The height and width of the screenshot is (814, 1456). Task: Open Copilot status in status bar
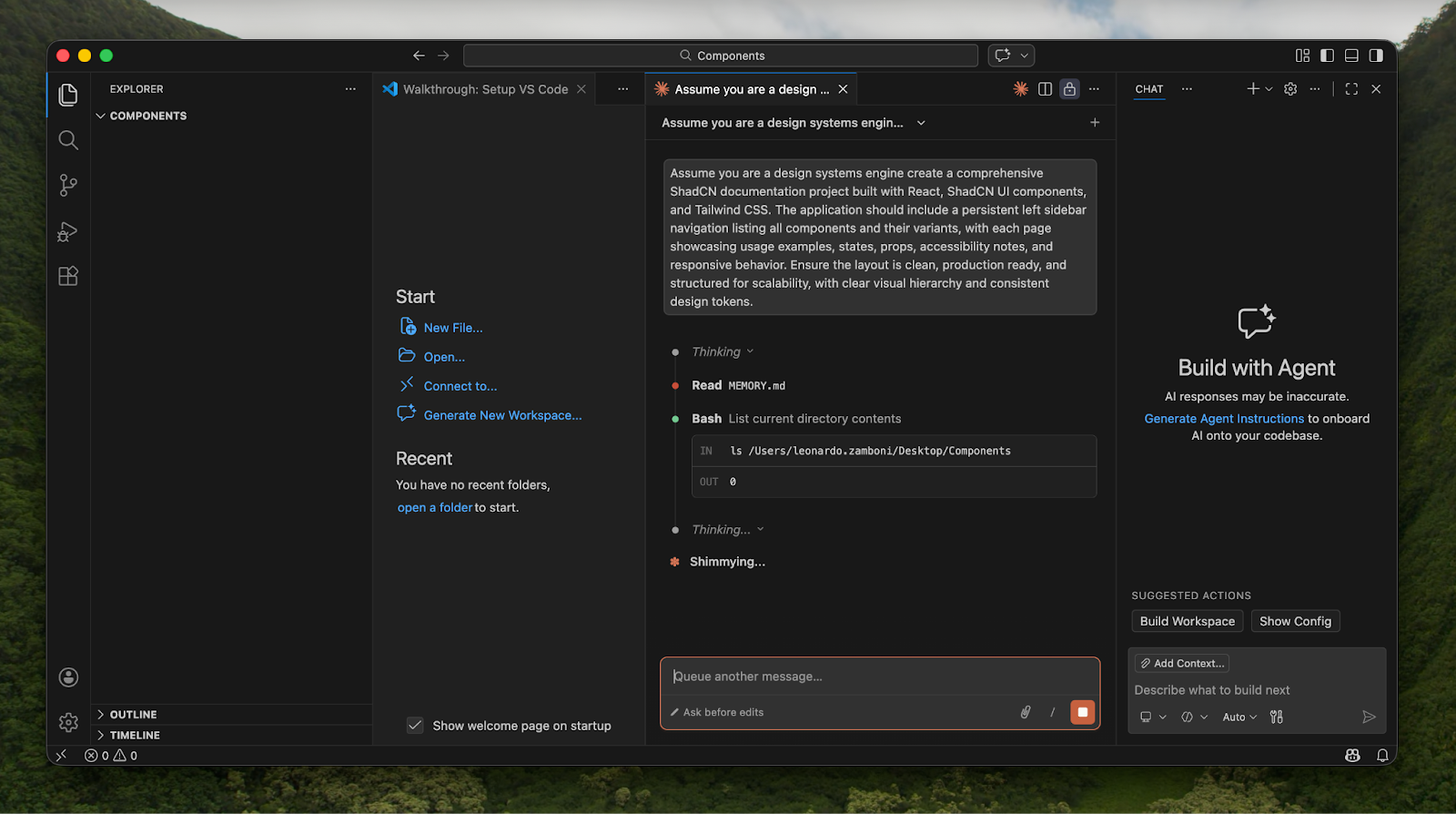(x=1352, y=755)
